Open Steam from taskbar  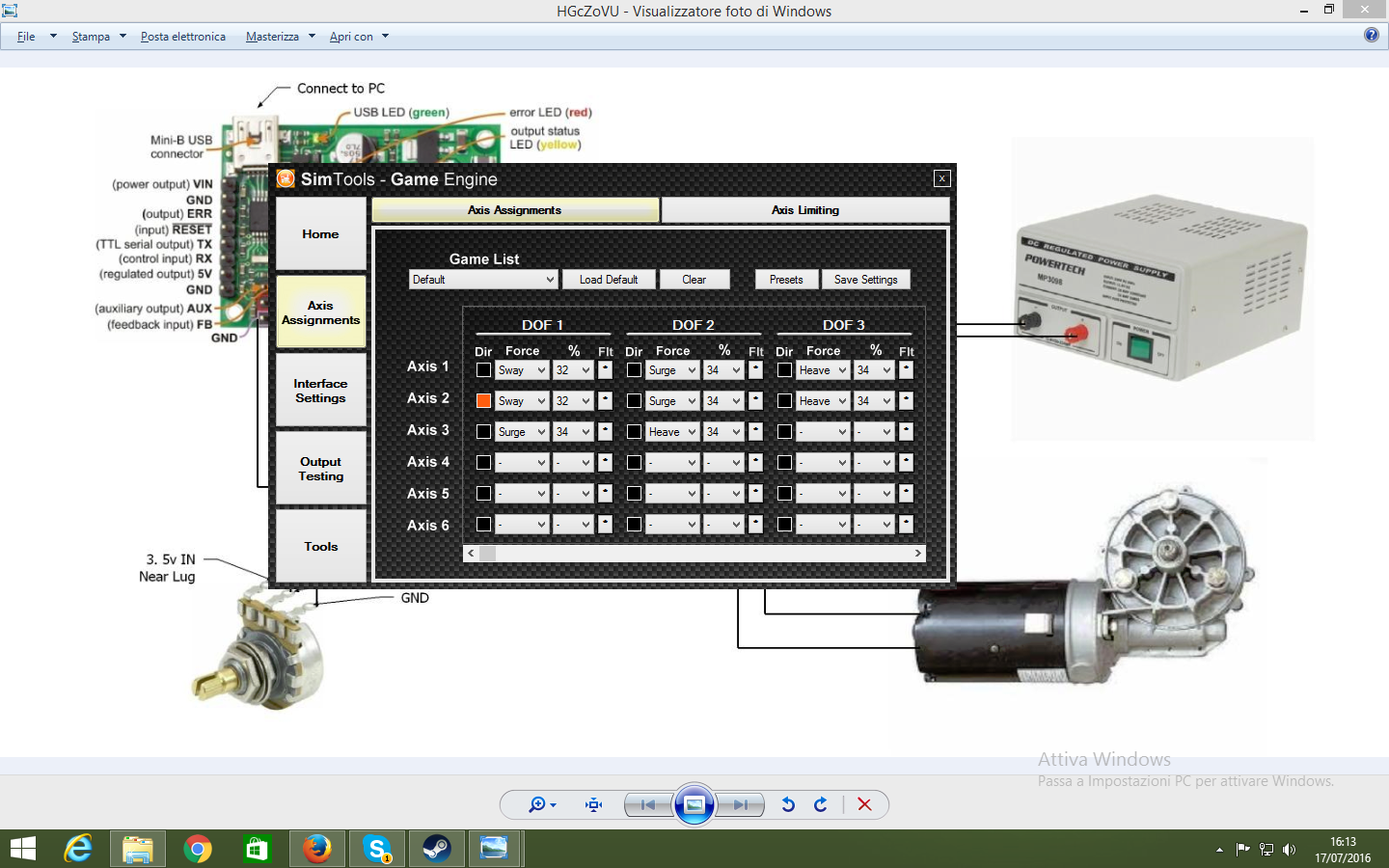point(436,849)
